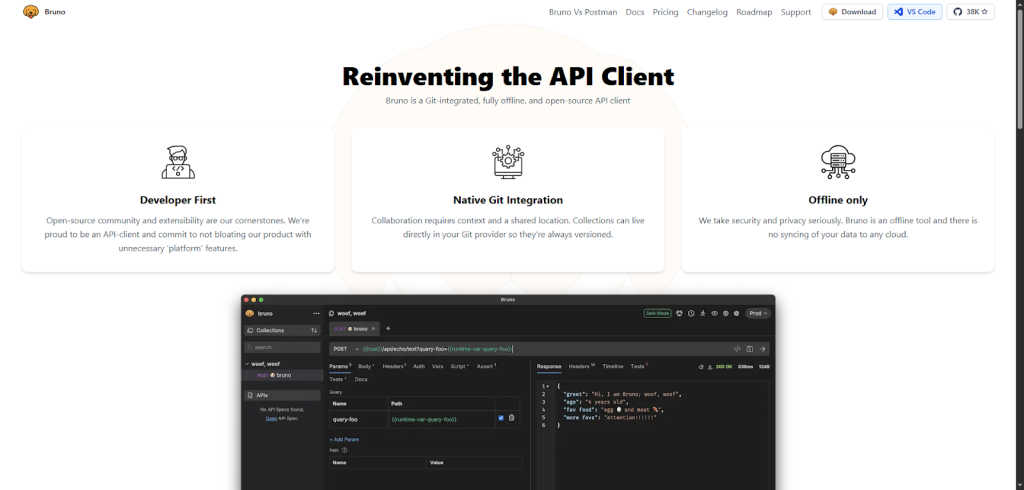Open the collection three-dots menu beside bruno
The width and height of the screenshot is (1024, 490).
tap(317, 313)
